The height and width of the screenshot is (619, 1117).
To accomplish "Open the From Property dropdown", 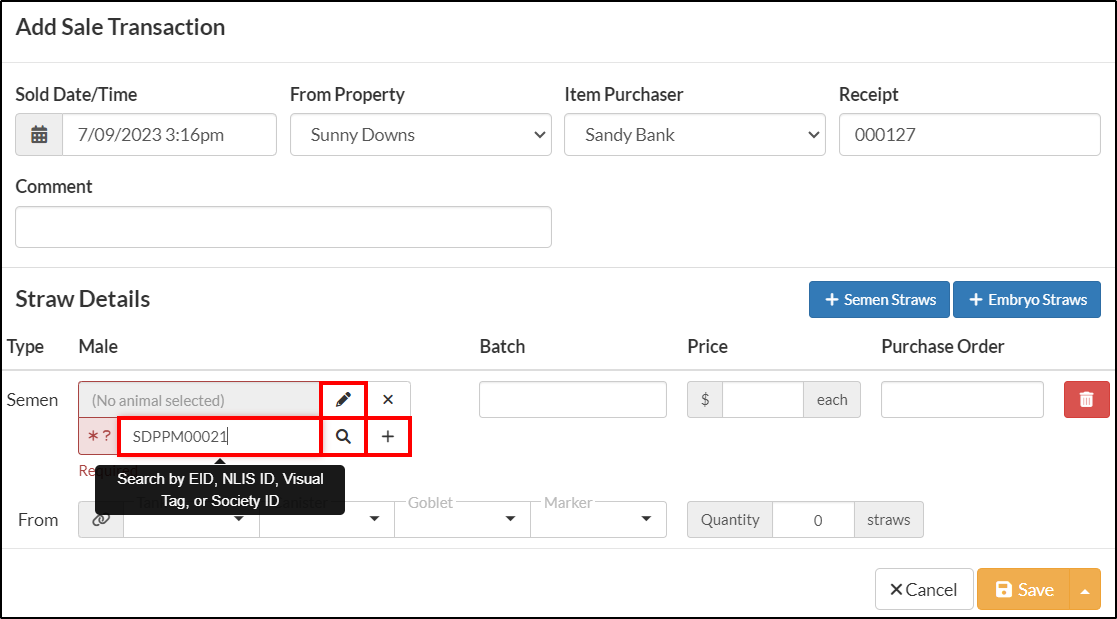I will pyautogui.click(x=420, y=135).
